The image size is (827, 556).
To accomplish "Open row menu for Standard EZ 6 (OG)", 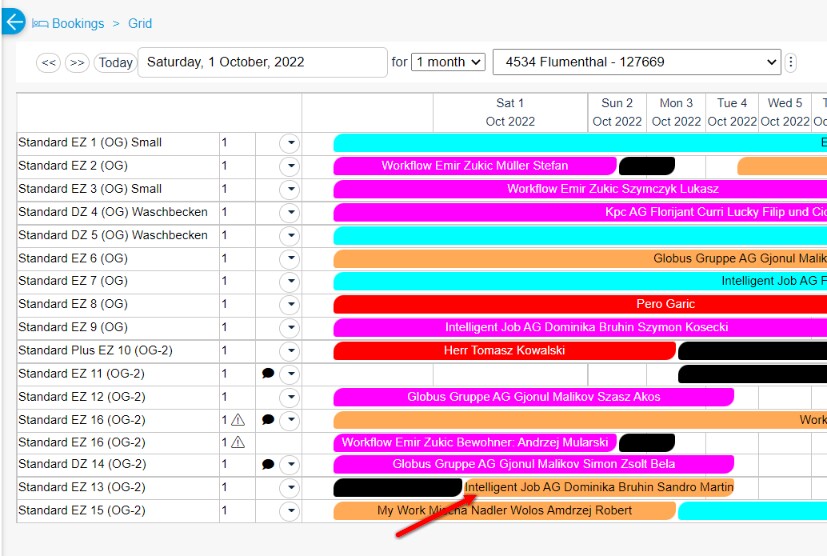I will (x=290, y=258).
